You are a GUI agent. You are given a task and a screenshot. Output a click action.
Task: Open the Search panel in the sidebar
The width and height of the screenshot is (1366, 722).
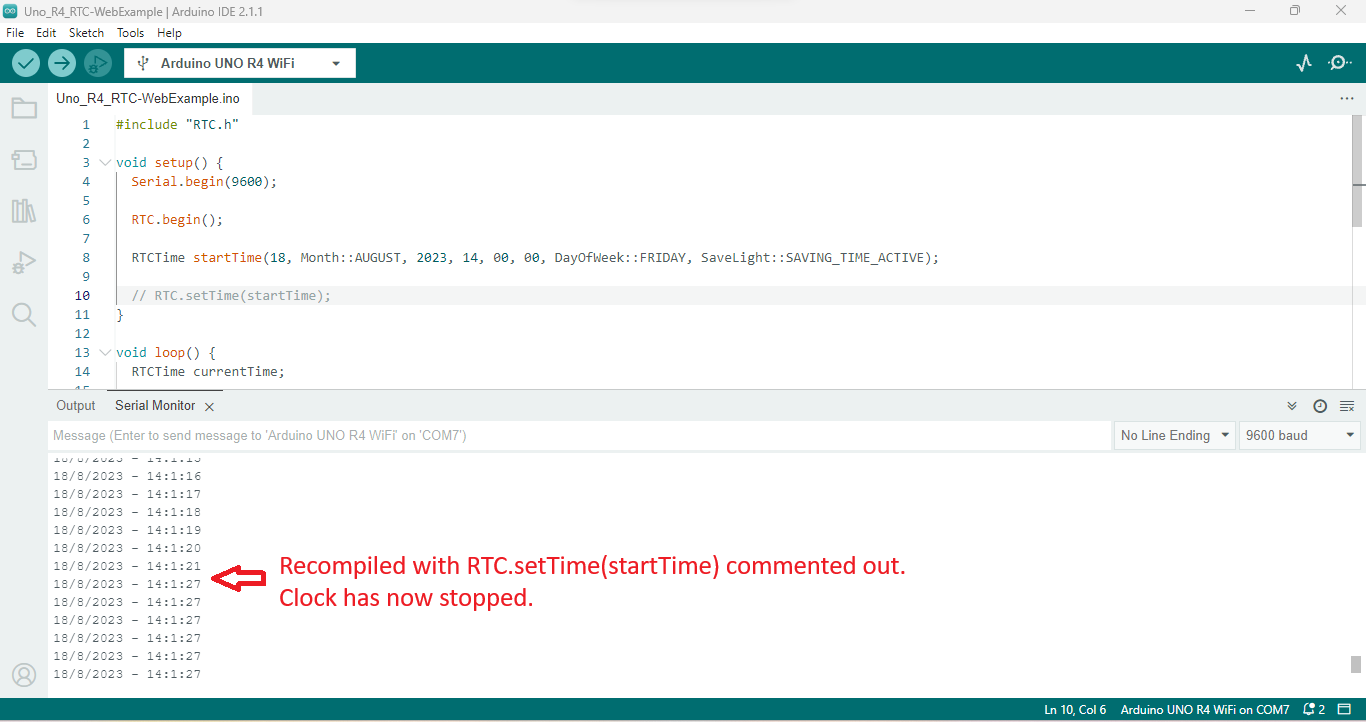[x=24, y=314]
